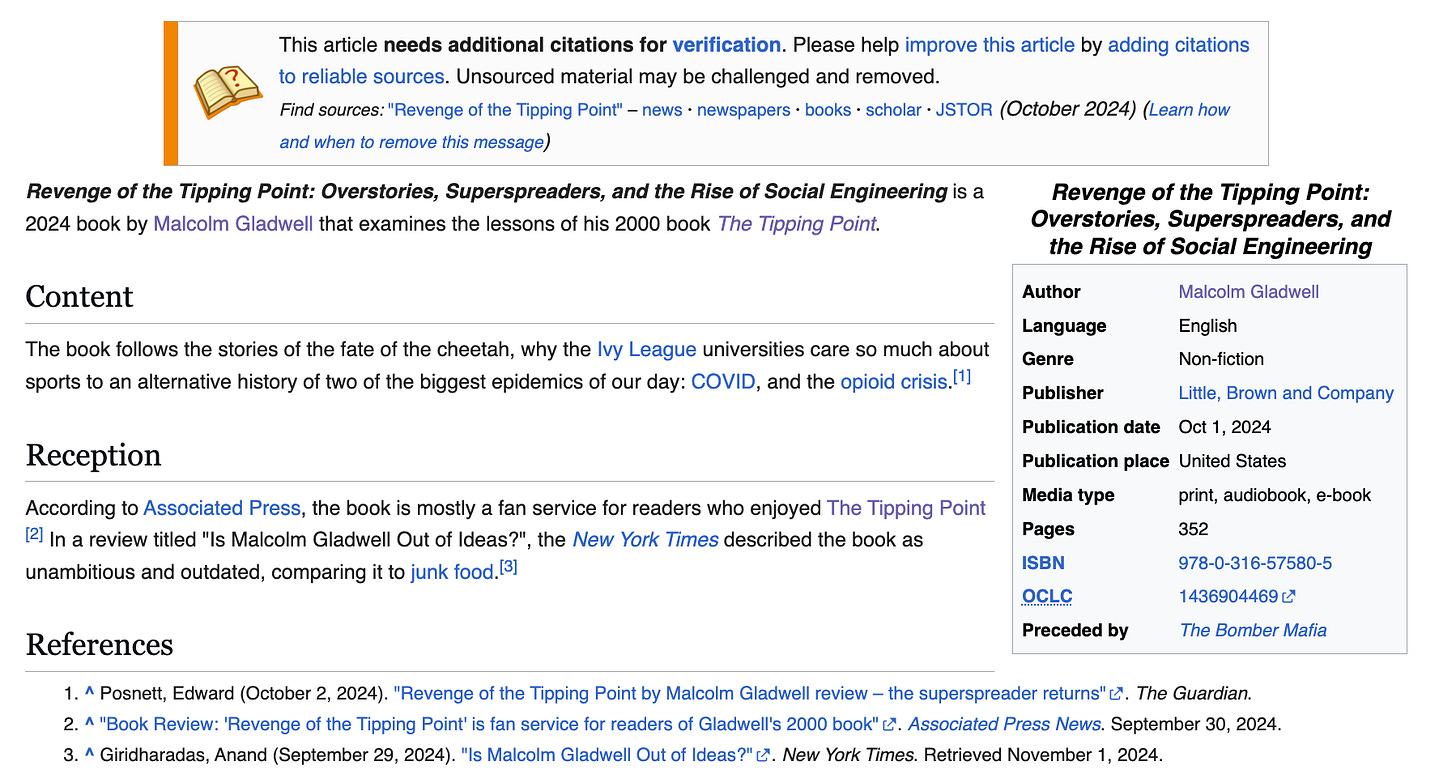
Task: Open the Associated Press "Book Review" reference link
Action: point(490,725)
